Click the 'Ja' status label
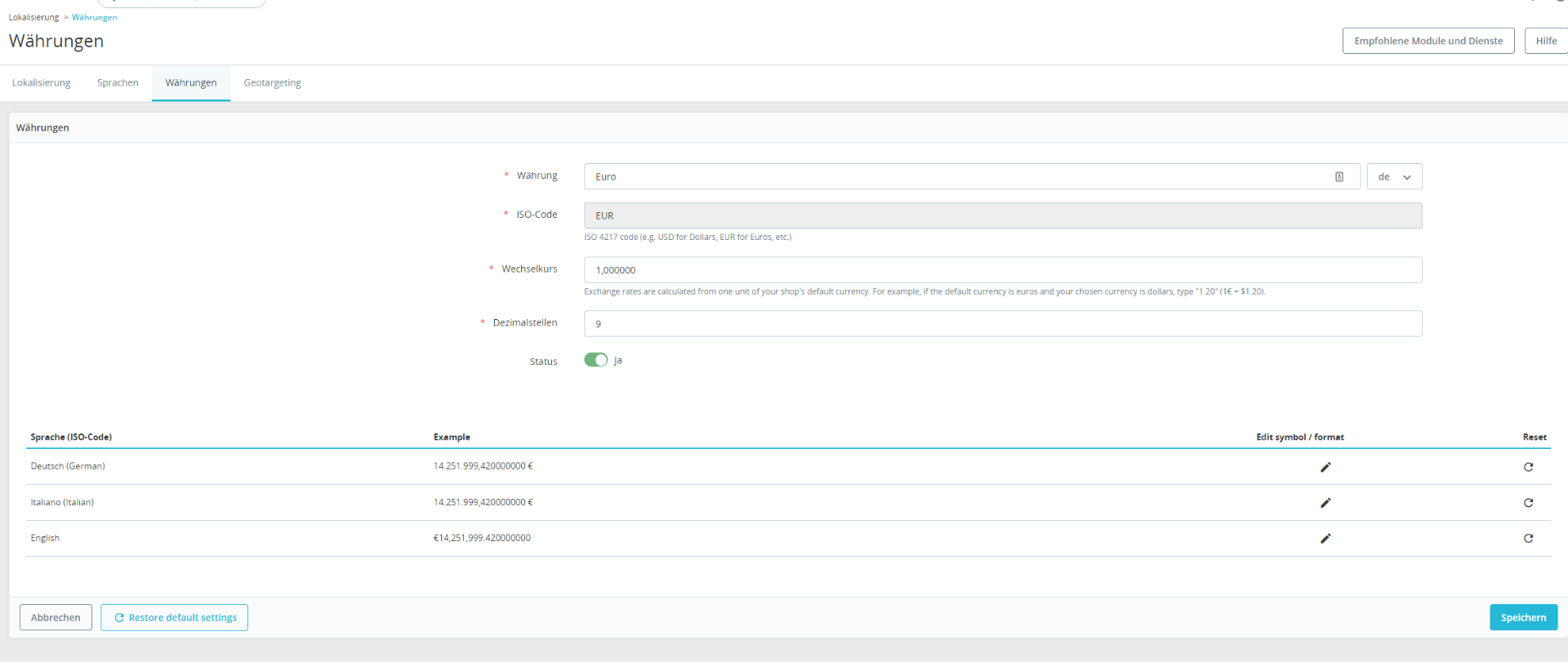Image resolution: width=1568 pixels, height=662 pixels. pos(618,361)
